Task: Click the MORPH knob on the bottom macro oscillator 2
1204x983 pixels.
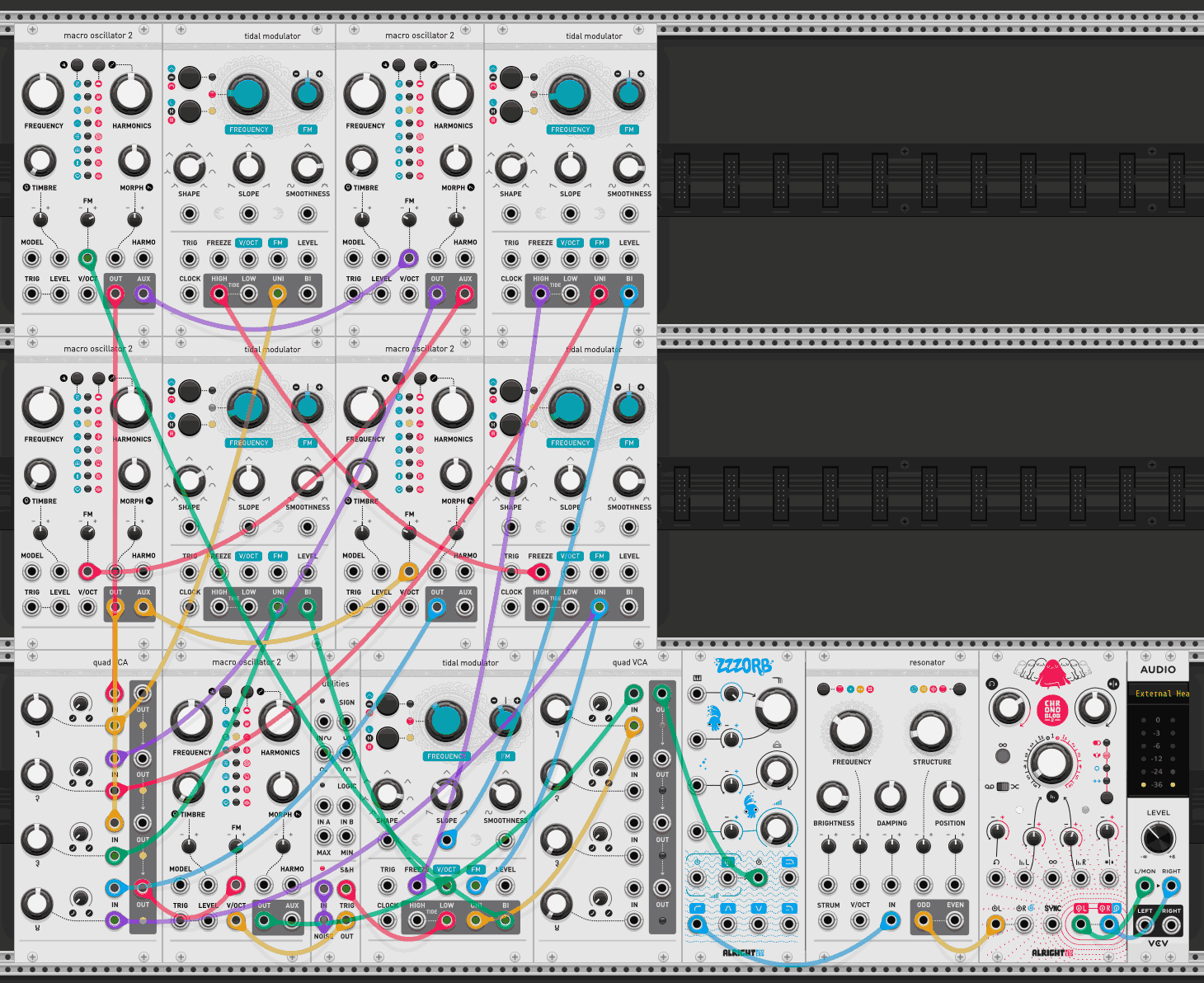Action: coord(282,787)
